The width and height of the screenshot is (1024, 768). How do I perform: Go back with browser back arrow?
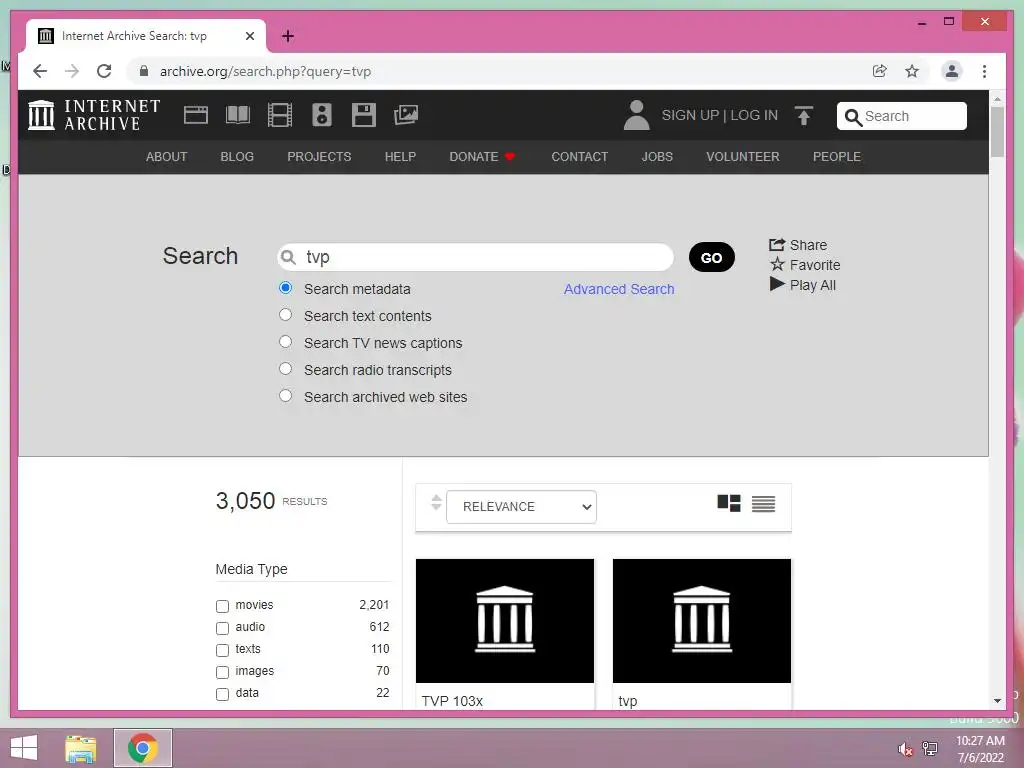pos(40,71)
